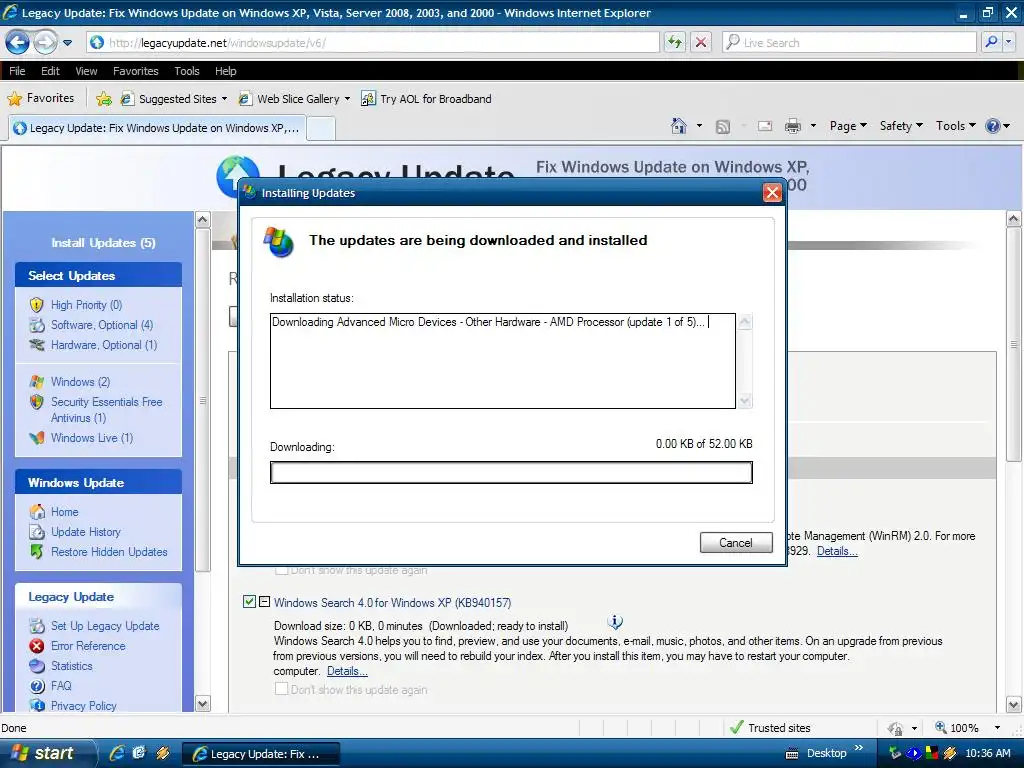Click Cancel in Installing Updates dialog

pyautogui.click(x=736, y=542)
